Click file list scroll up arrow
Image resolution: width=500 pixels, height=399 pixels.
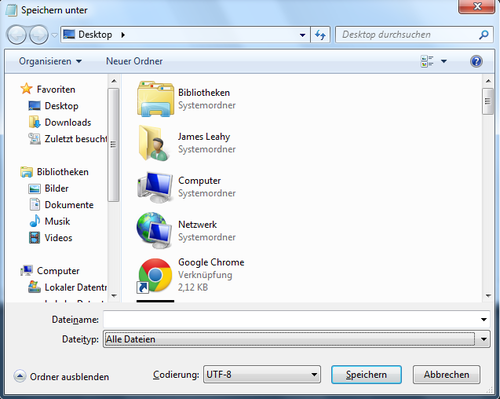tap(488, 81)
